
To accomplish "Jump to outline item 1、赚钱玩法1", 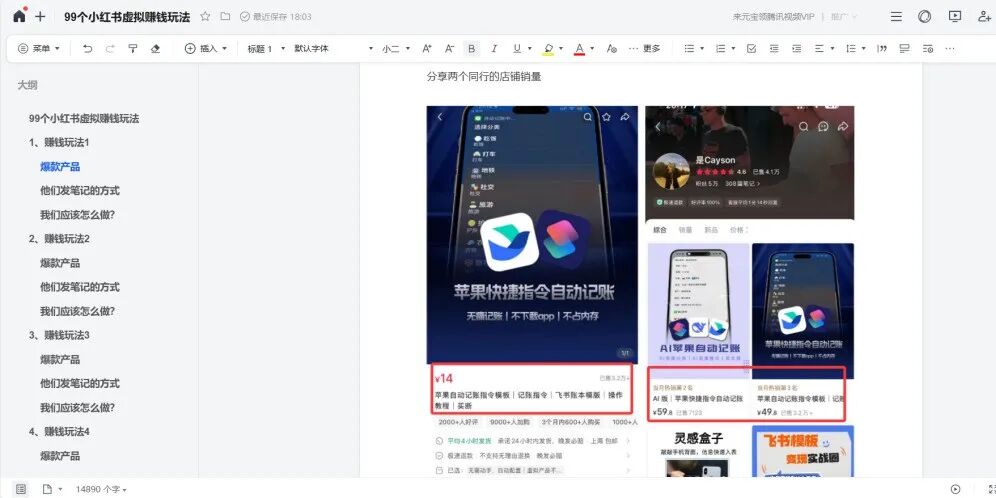I will pyautogui.click(x=59, y=142).
